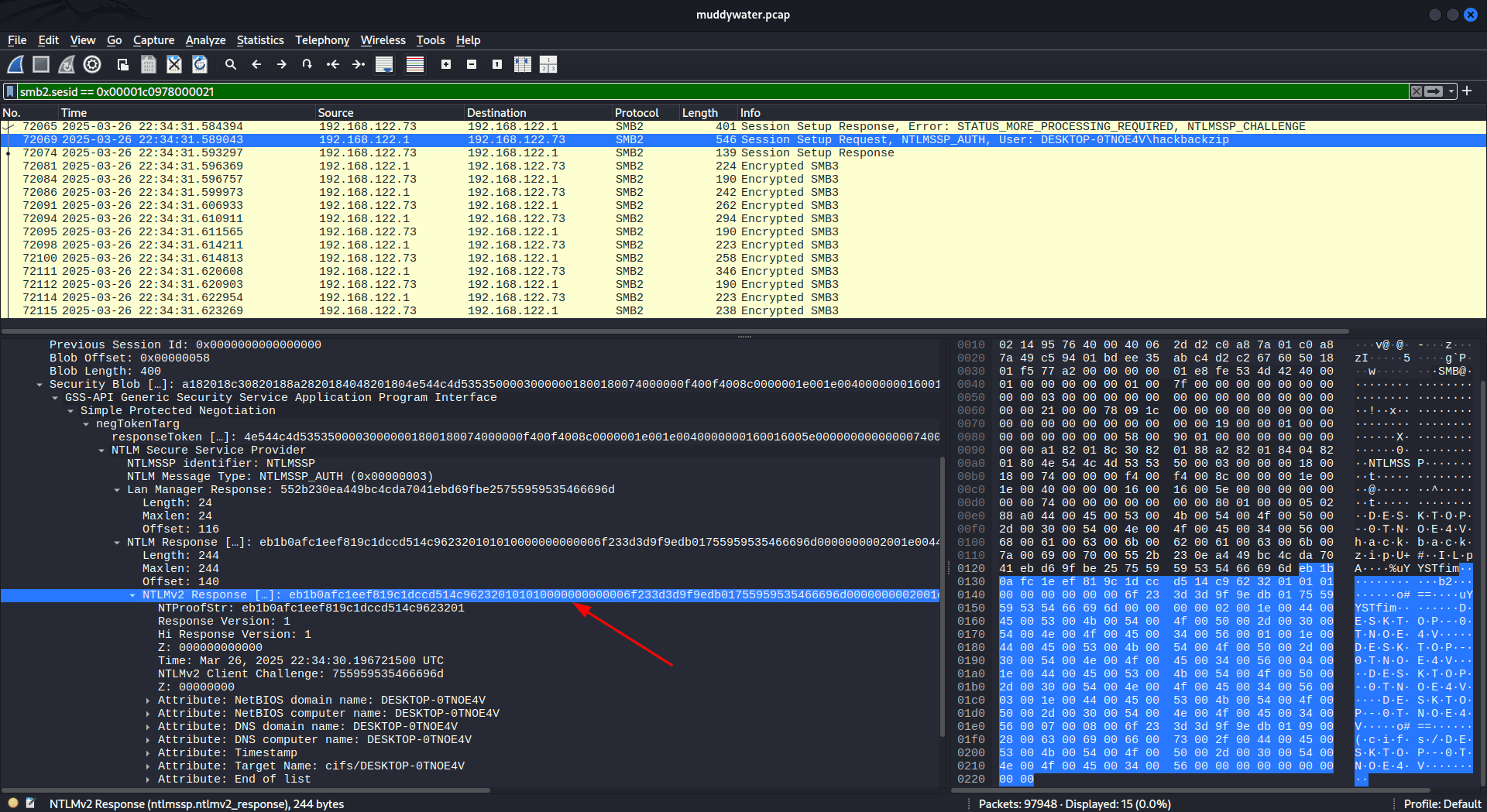
Task: Go to specified packet icon
Action: click(x=307, y=64)
